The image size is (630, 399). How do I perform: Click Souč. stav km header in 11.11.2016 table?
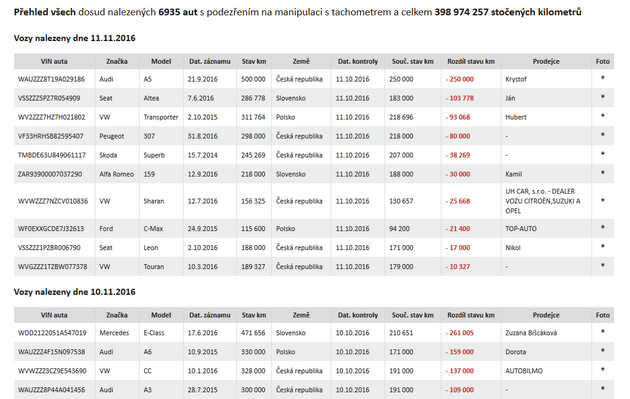tap(413, 61)
